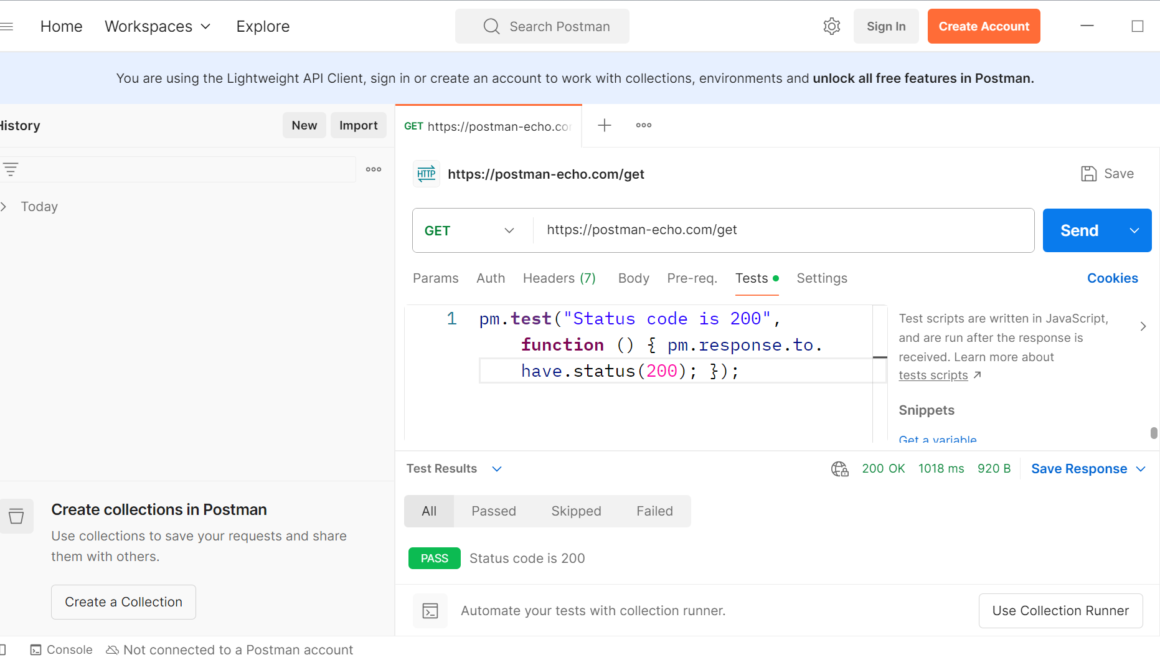Expand Test Results dropdown

[x=497, y=469]
